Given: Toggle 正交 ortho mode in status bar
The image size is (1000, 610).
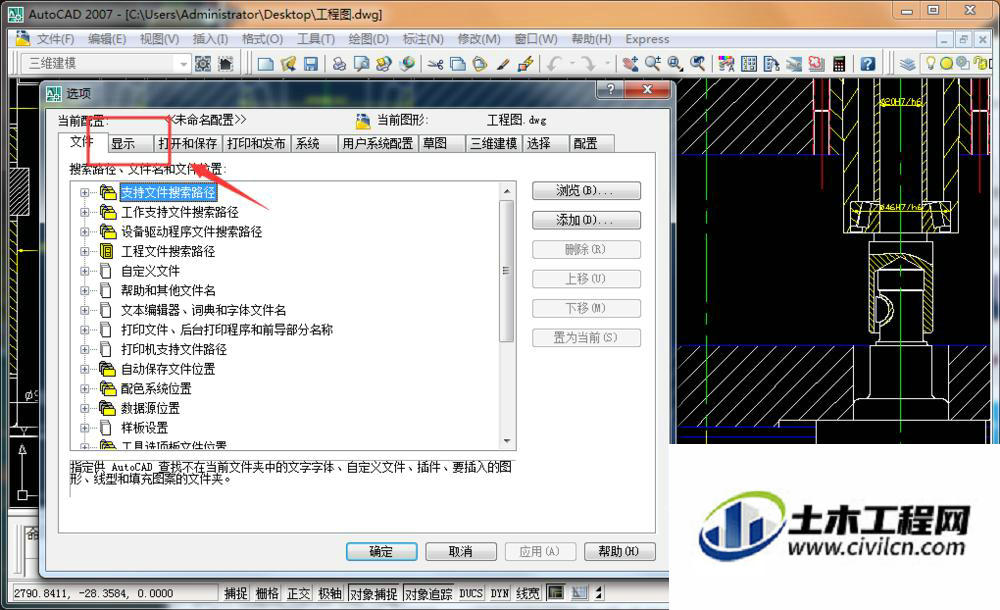Looking at the screenshot, I should point(298,593).
